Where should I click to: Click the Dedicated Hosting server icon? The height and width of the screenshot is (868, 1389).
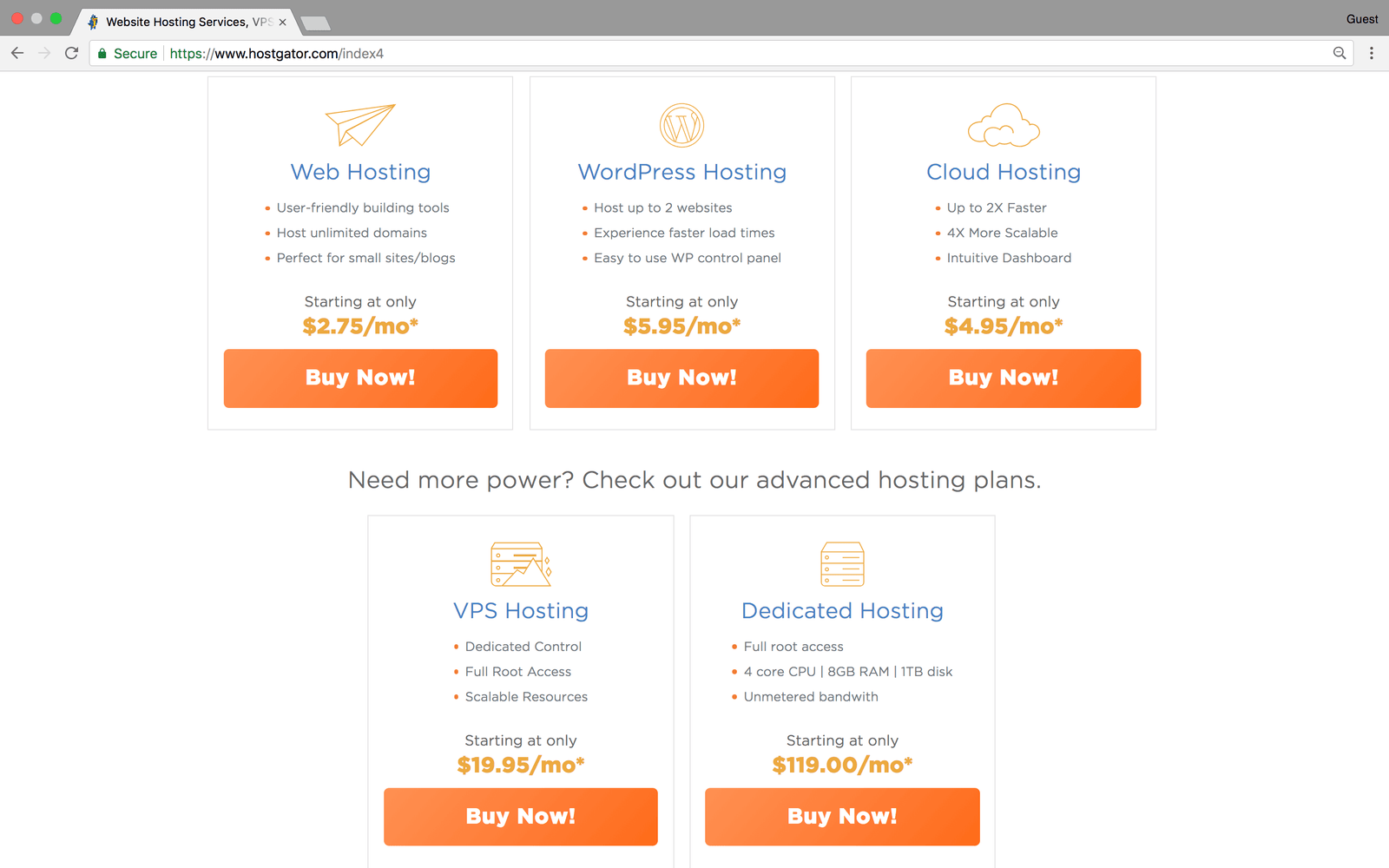842,564
